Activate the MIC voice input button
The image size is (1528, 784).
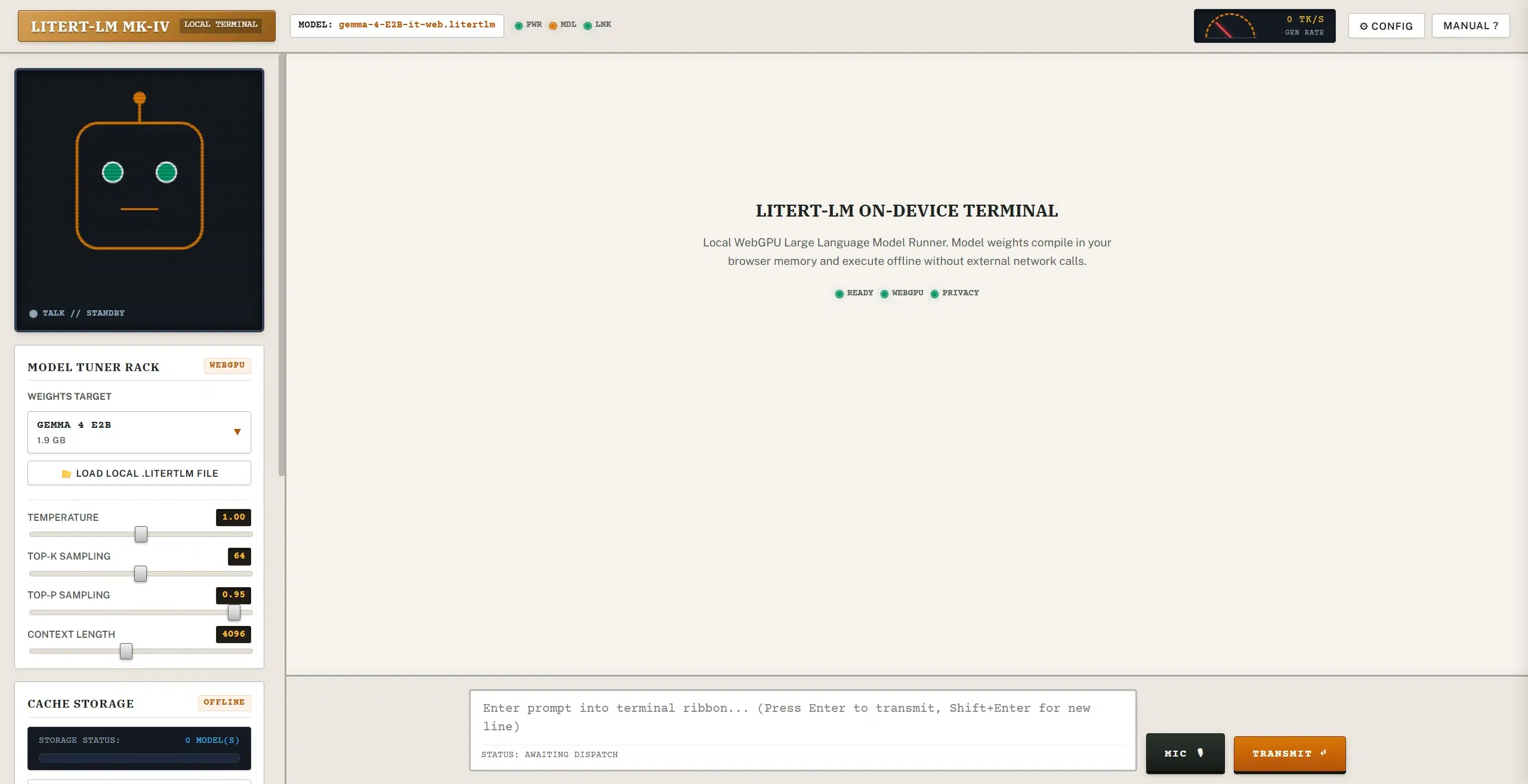click(x=1185, y=754)
